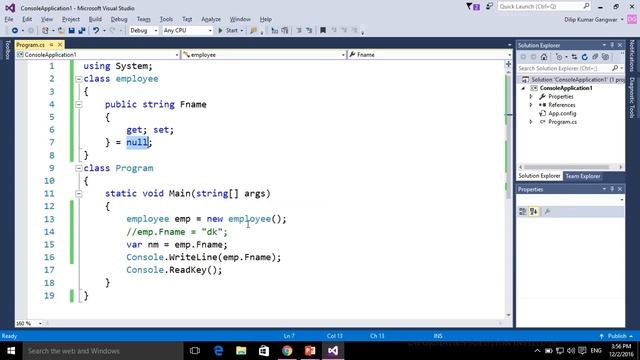Click the Open File toolbar icon
The height and width of the screenshot is (360, 640).
point(61,31)
